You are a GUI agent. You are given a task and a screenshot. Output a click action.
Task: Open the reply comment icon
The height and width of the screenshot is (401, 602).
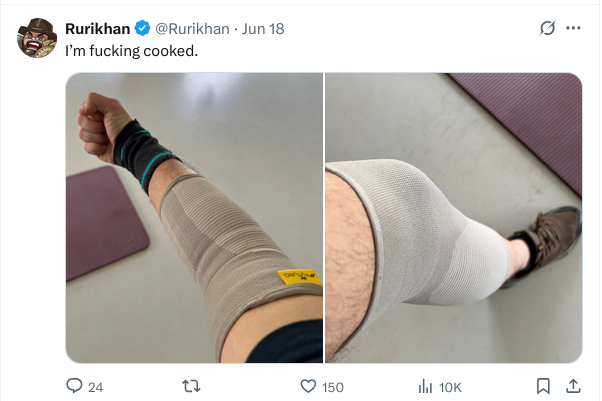pyautogui.click(x=74, y=386)
